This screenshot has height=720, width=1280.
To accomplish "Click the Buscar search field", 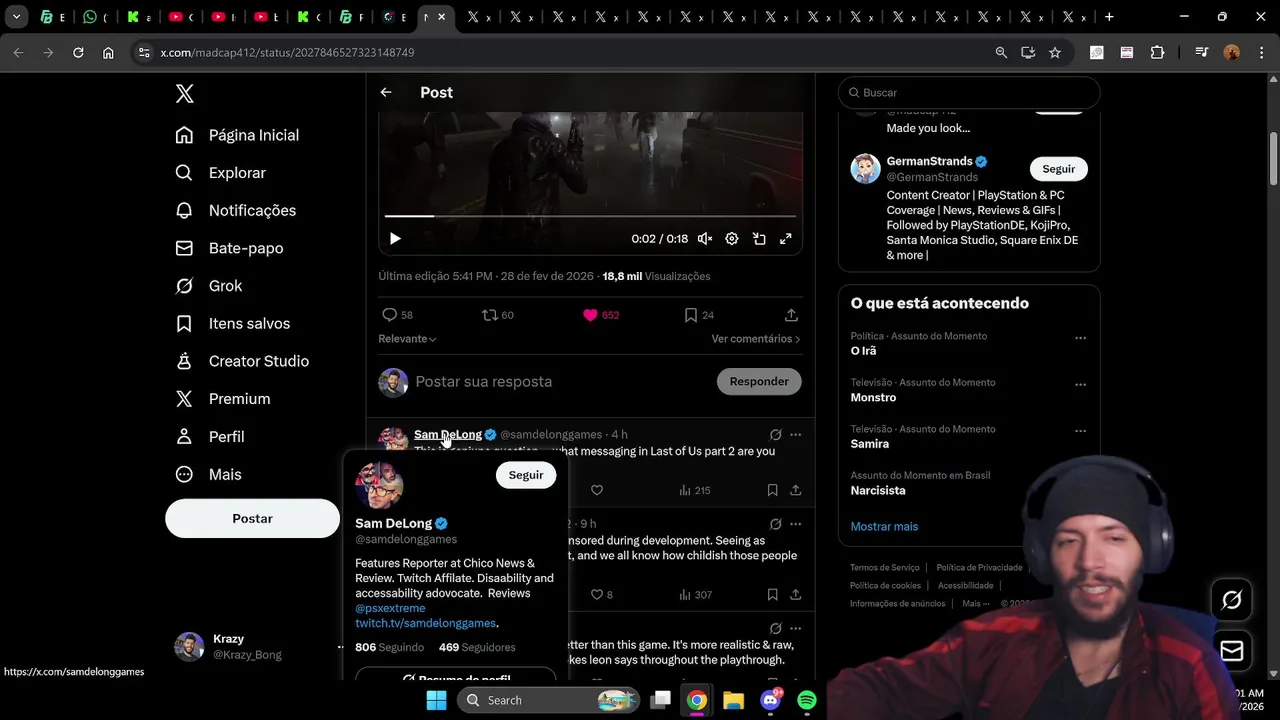I will coord(969,92).
